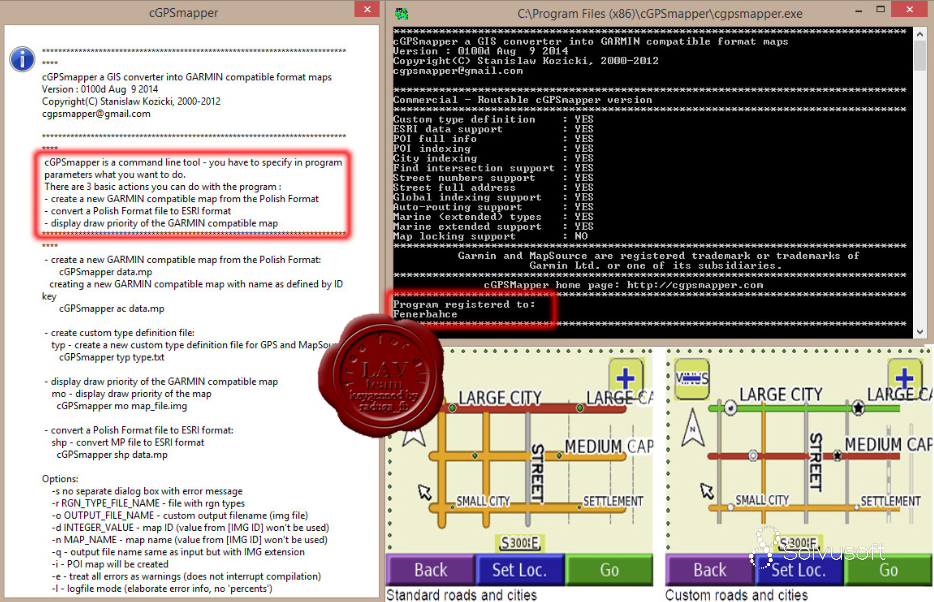Click the blue info icon in cGPSmapper dialog
This screenshot has height=602, width=934.
pyautogui.click(x=22, y=59)
